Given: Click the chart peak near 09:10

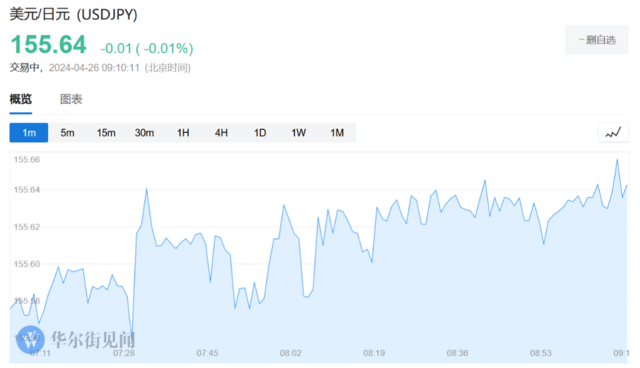Looking at the screenshot, I should pos(617,160).
